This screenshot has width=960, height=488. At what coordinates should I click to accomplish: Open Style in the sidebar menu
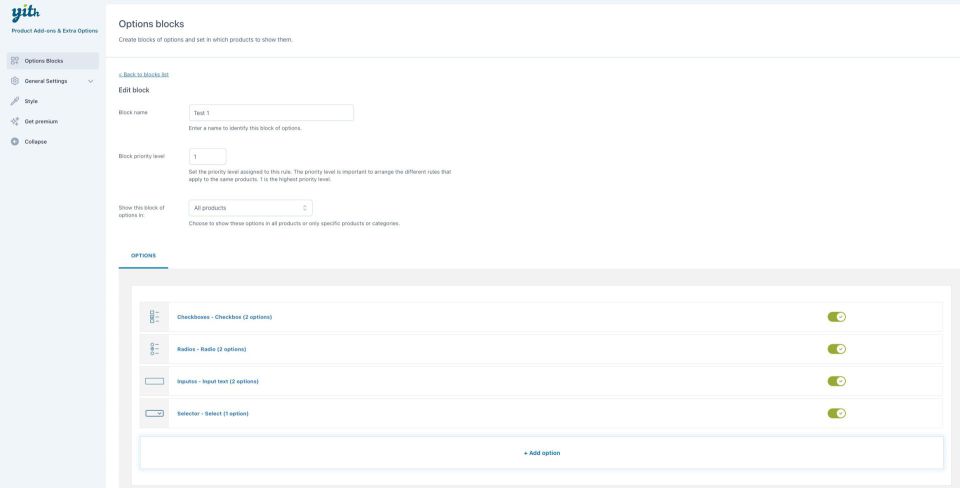(x=31, y=101)
